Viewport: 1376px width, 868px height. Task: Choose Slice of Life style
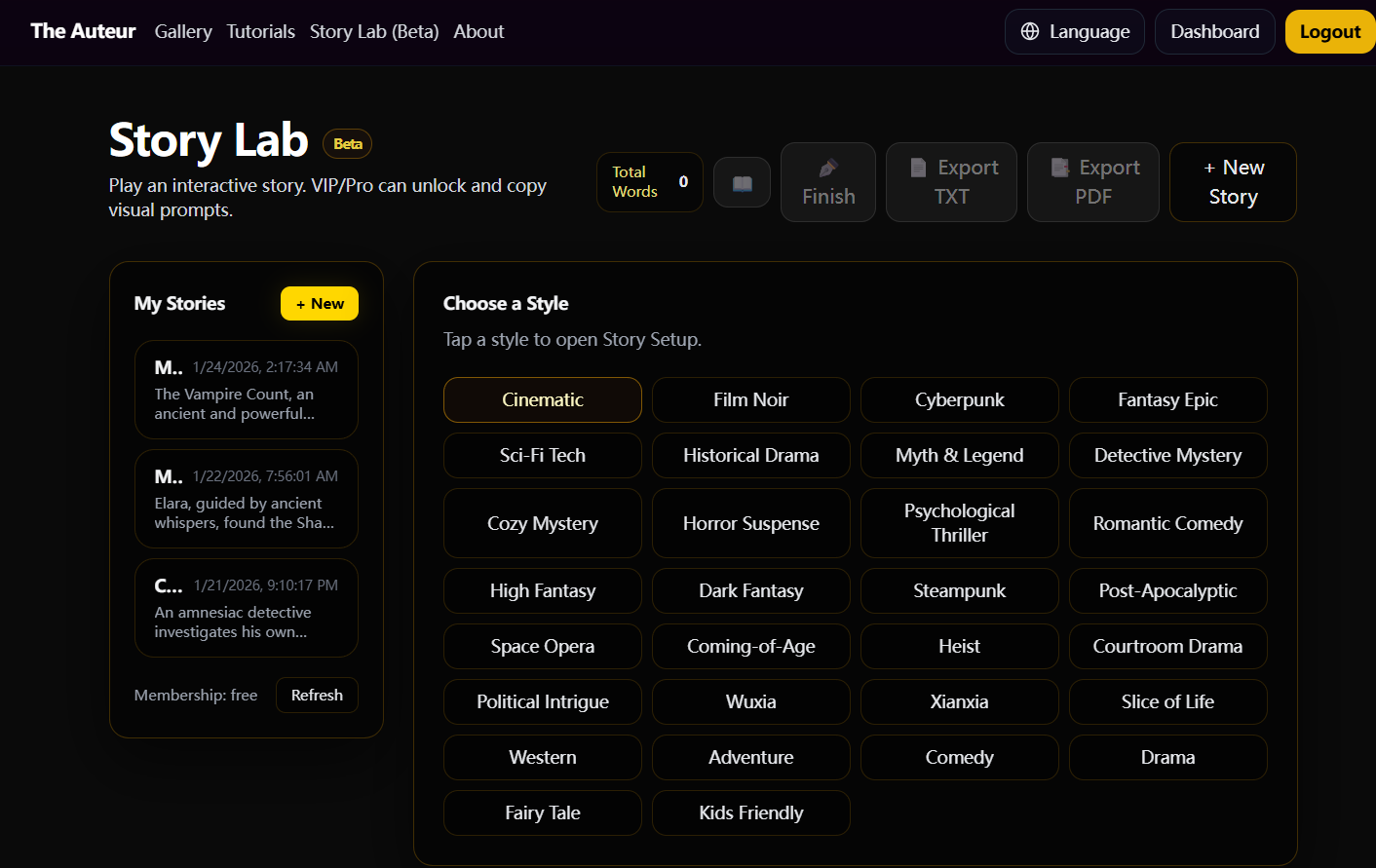[x=1168, y=701]
